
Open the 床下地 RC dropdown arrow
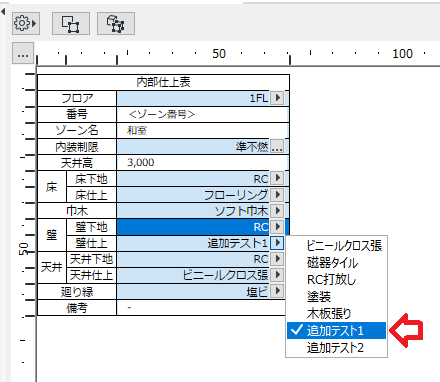tap(277, 178)
